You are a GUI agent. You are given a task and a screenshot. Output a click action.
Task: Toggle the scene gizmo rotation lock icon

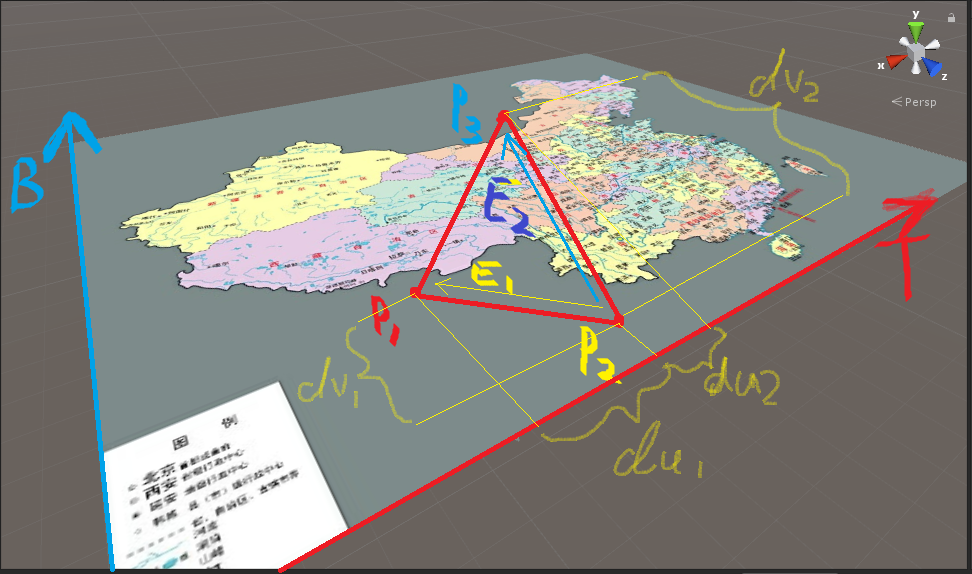tap(952, 18)
